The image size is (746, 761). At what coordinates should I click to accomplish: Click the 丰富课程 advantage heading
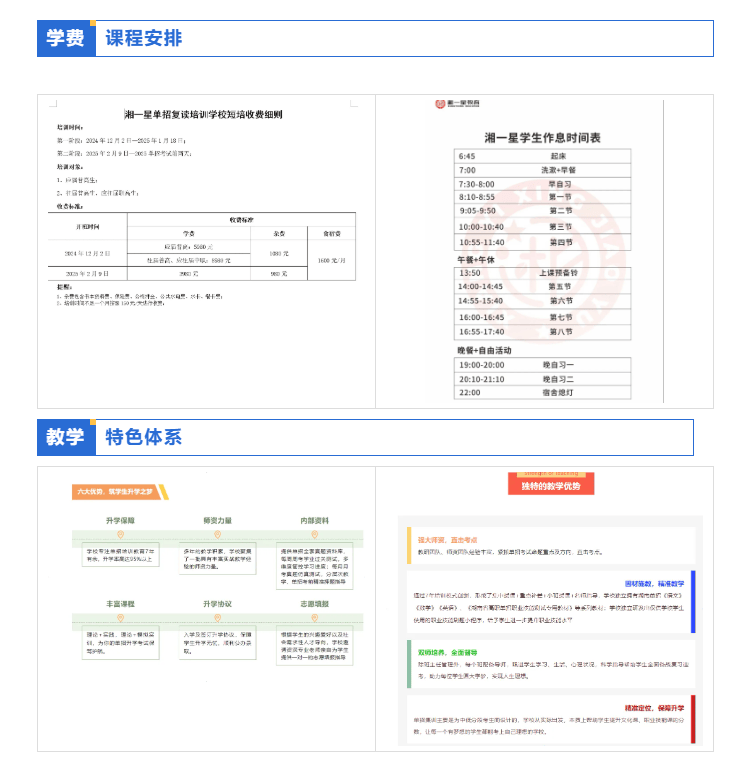click(x=120, y=604)
